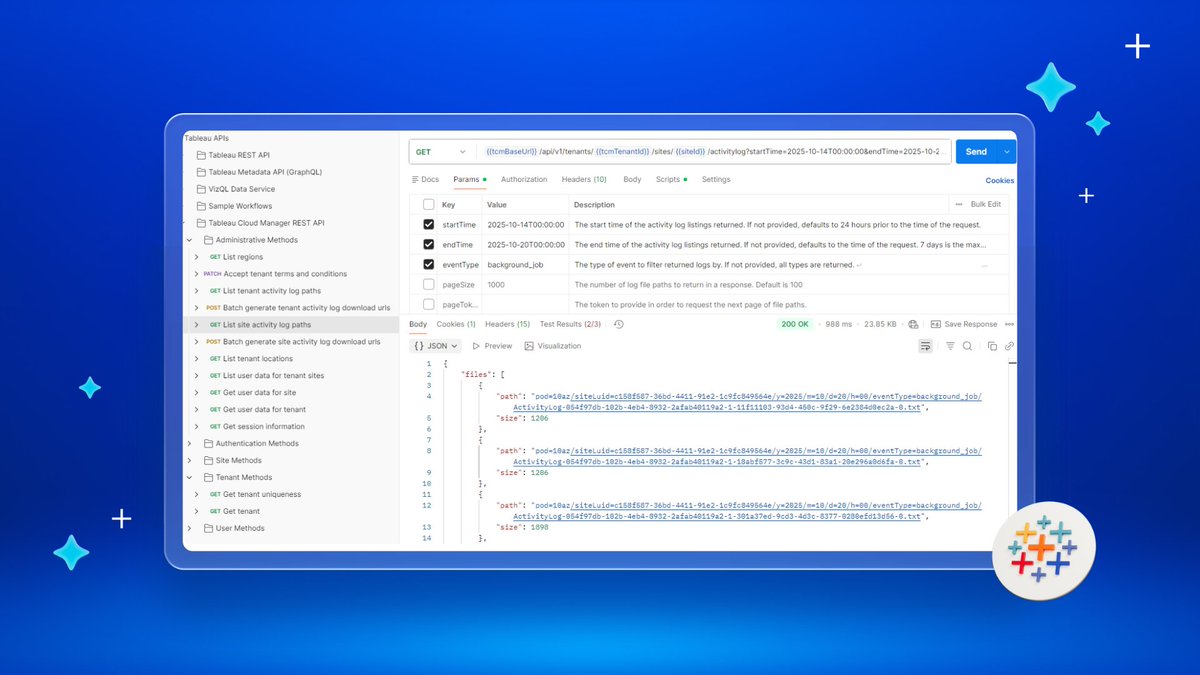Open the Cookies link
Screen dimensions: 1200x675
[1000, 181]
